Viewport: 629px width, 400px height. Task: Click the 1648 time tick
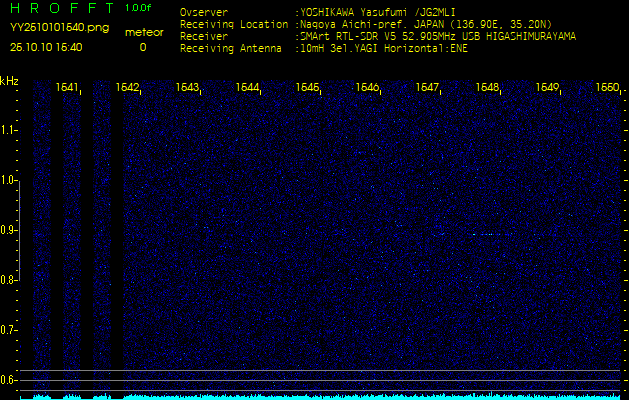click(487, 88)
